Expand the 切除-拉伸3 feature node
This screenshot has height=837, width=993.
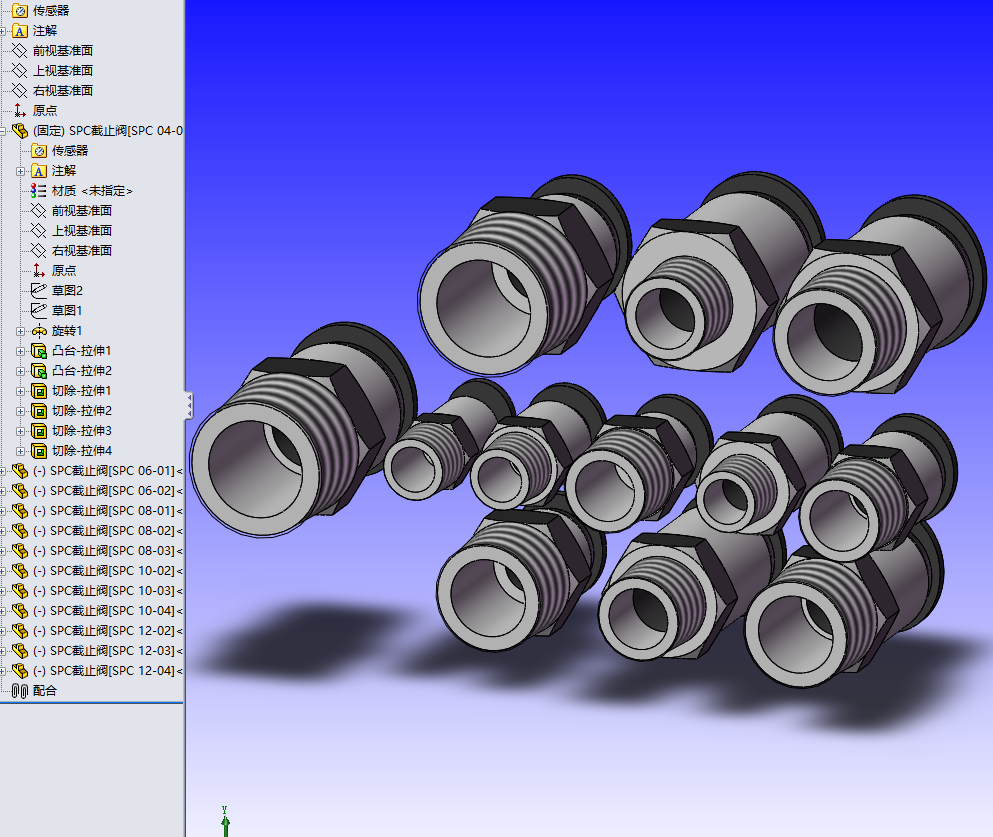tap(20, 431)
